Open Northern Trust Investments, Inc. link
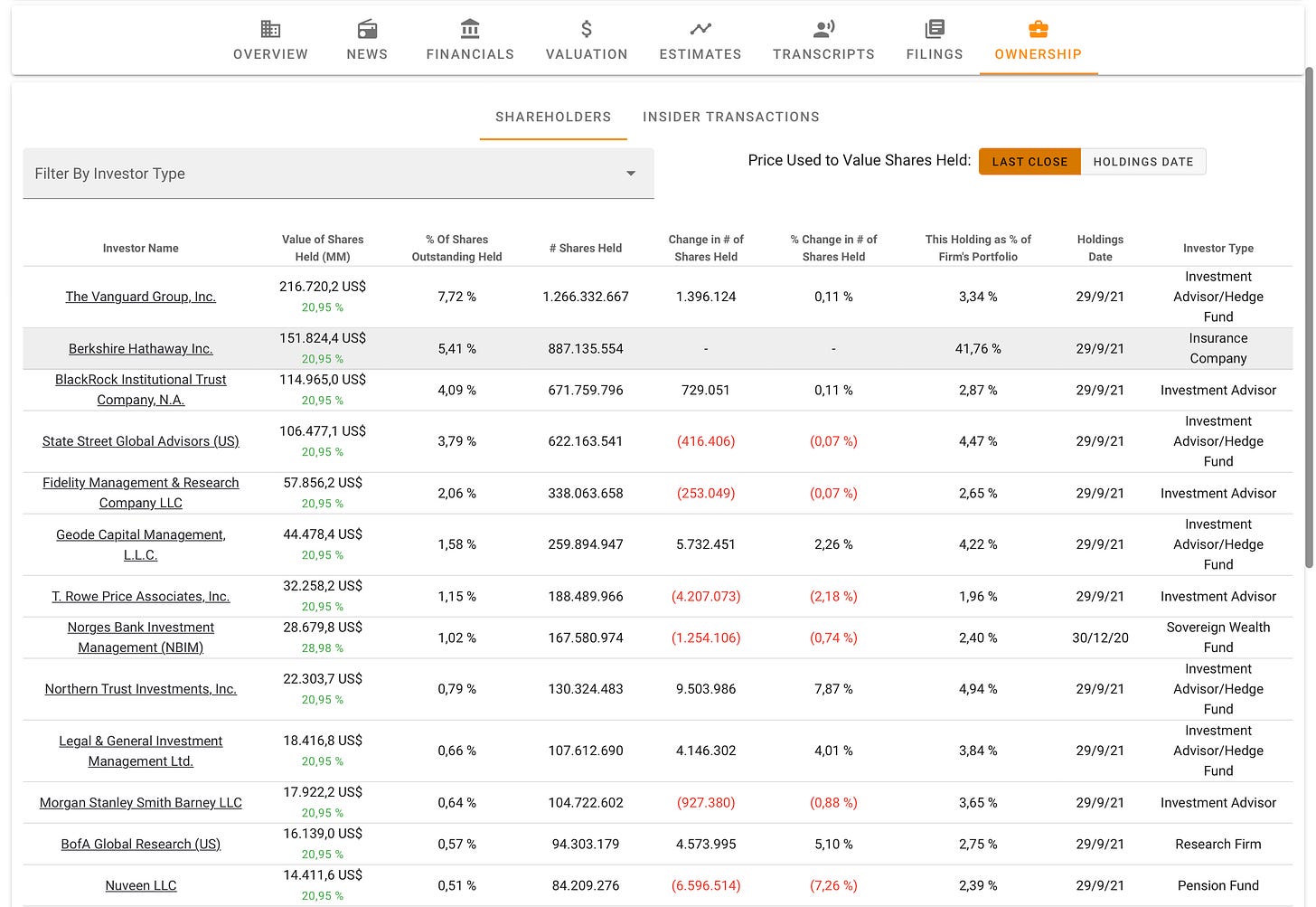 click(x=141, y=689)
